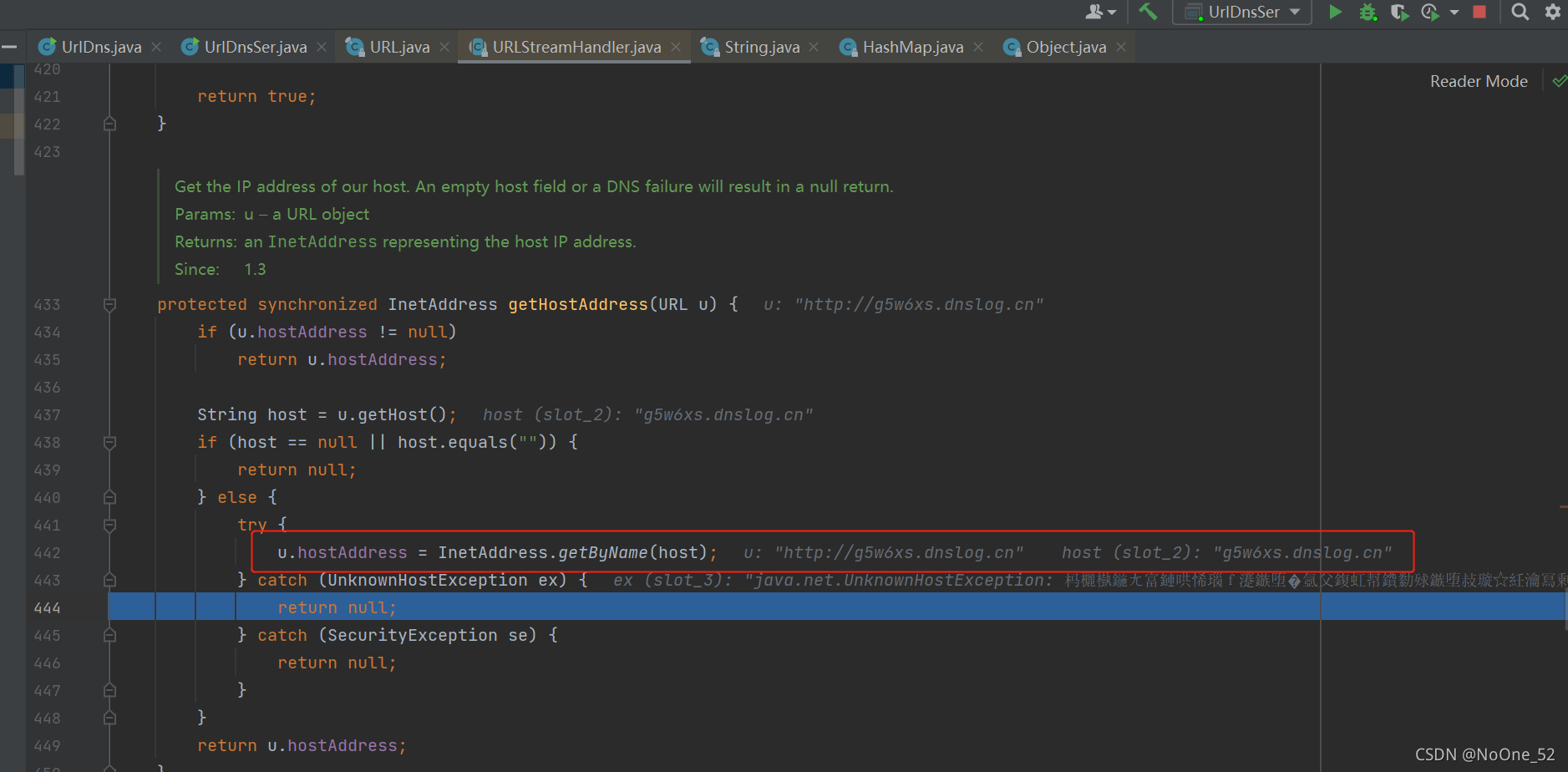Click SecurityException in the catch clause
The image size is (1568, 772).
click(x=413, y=635)
